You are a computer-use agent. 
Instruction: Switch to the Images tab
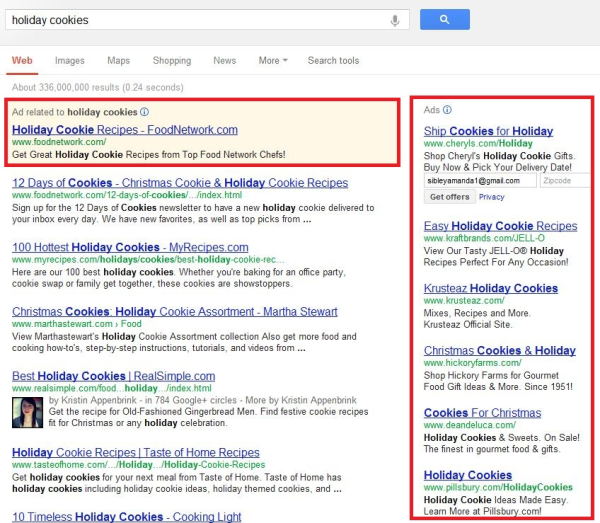click(70, 61)
